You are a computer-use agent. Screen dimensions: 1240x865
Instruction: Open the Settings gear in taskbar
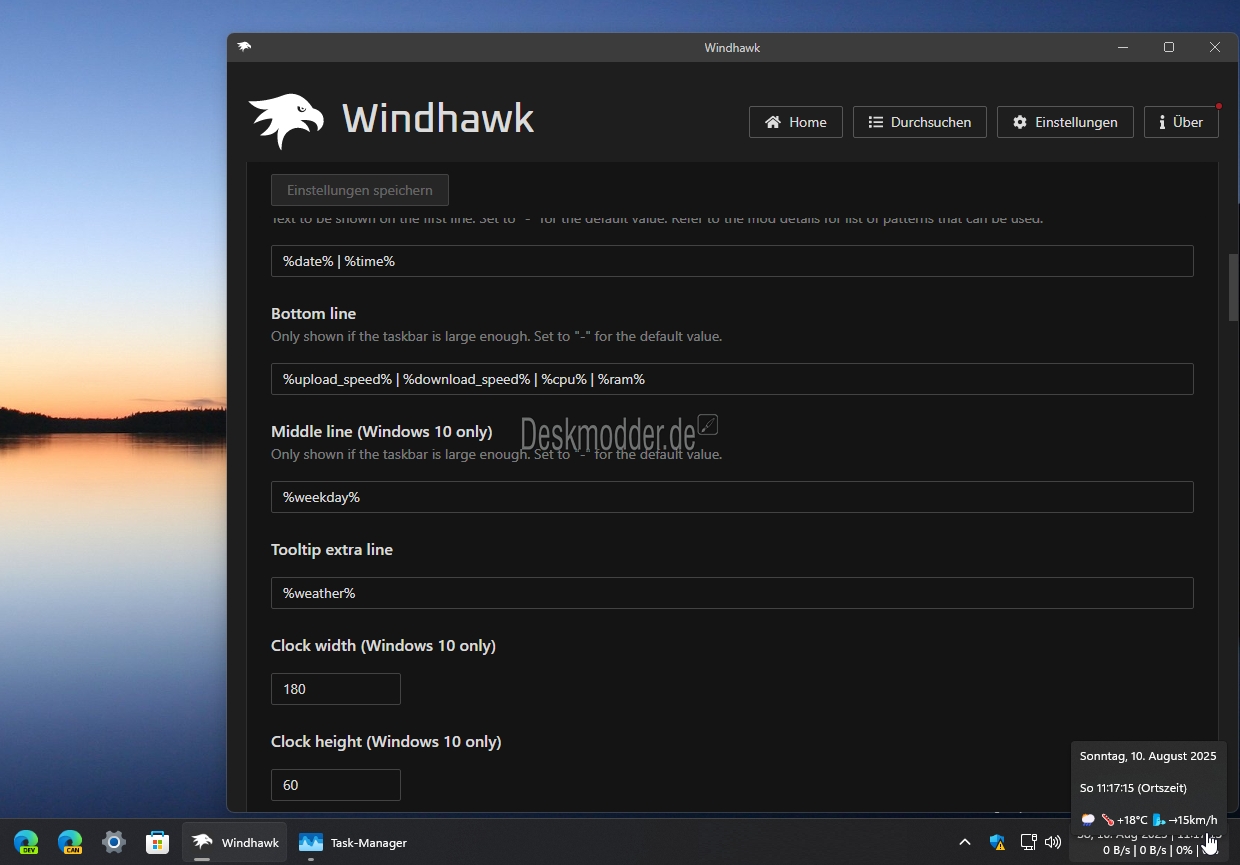[114, 842]
